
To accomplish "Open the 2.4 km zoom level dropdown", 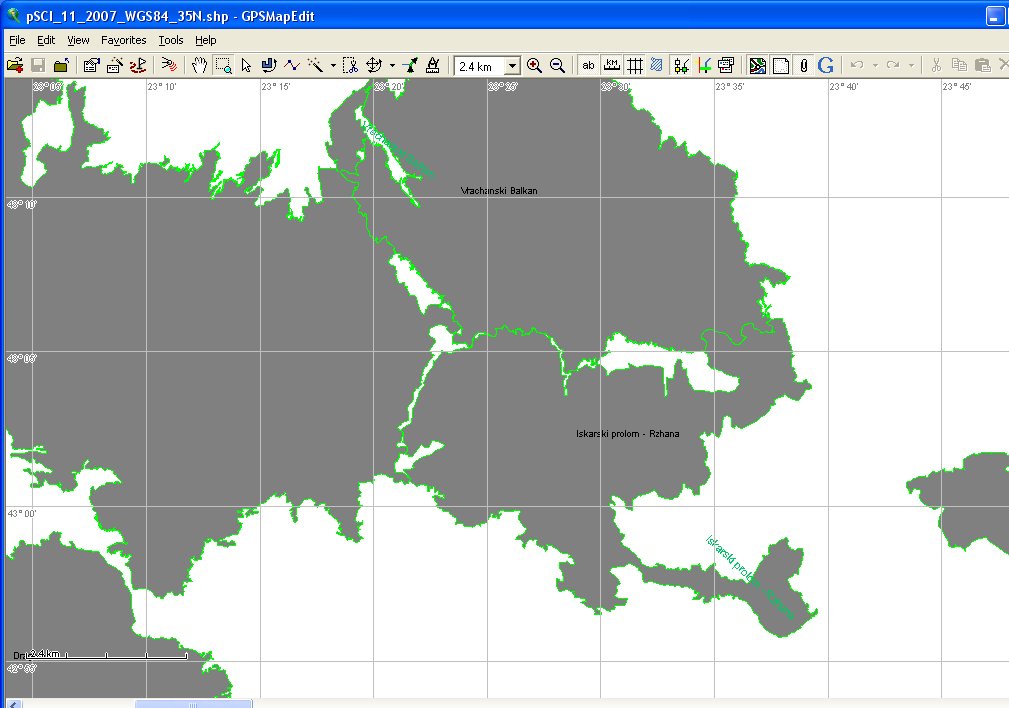I will click(x=512, y=66).
